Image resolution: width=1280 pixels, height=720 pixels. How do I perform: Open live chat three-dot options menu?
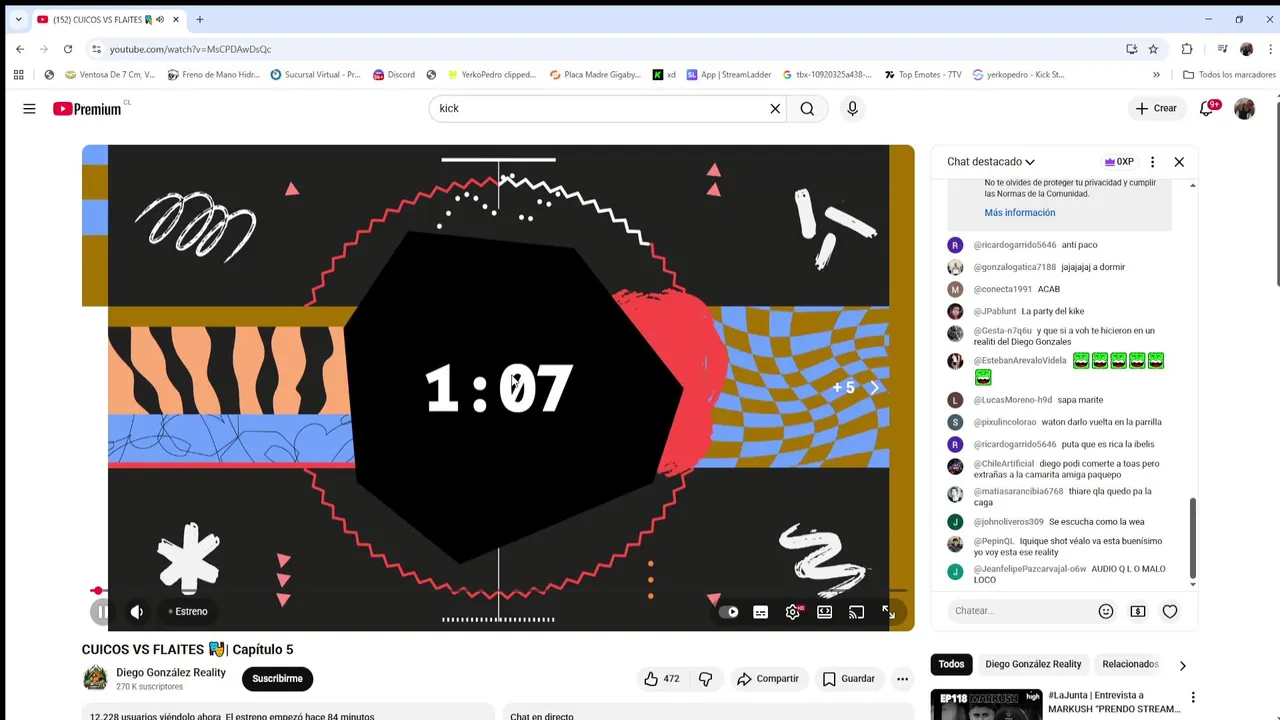click(1152, 162)
